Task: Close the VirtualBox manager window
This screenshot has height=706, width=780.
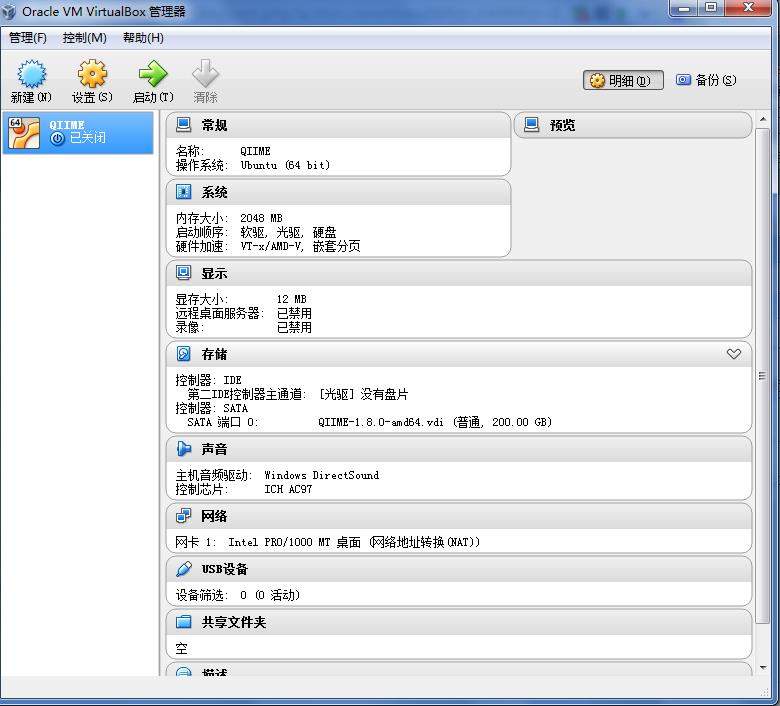Action: coord(749,8)
